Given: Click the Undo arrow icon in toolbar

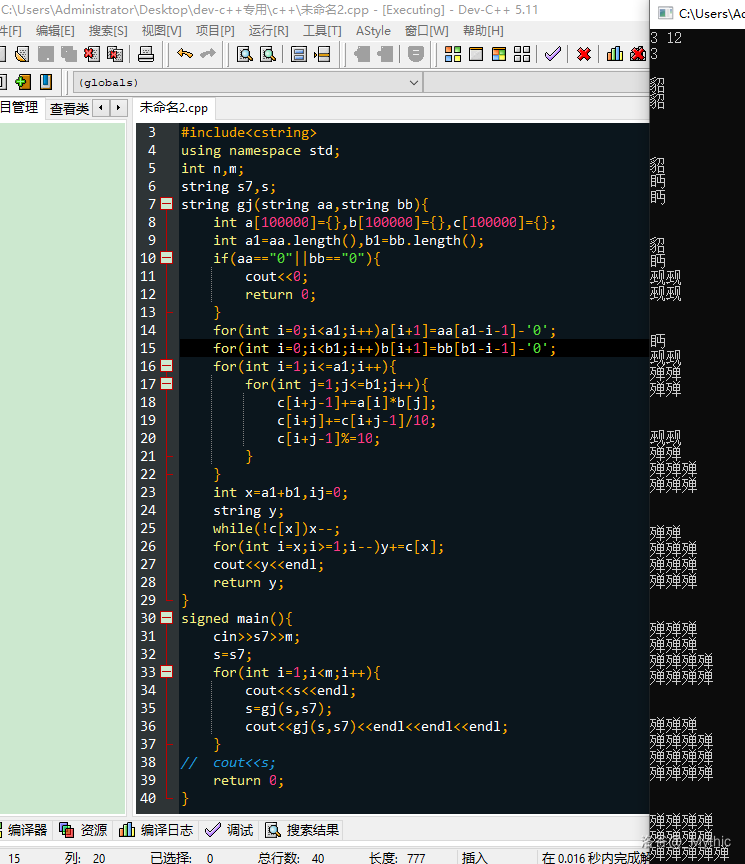Looking at the screenshot, I should 185,54.
